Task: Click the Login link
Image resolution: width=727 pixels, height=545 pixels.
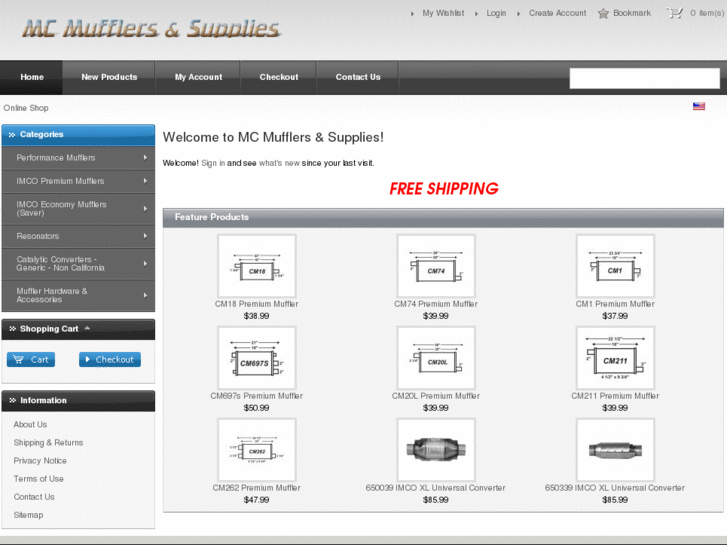Action: [496, 13]
